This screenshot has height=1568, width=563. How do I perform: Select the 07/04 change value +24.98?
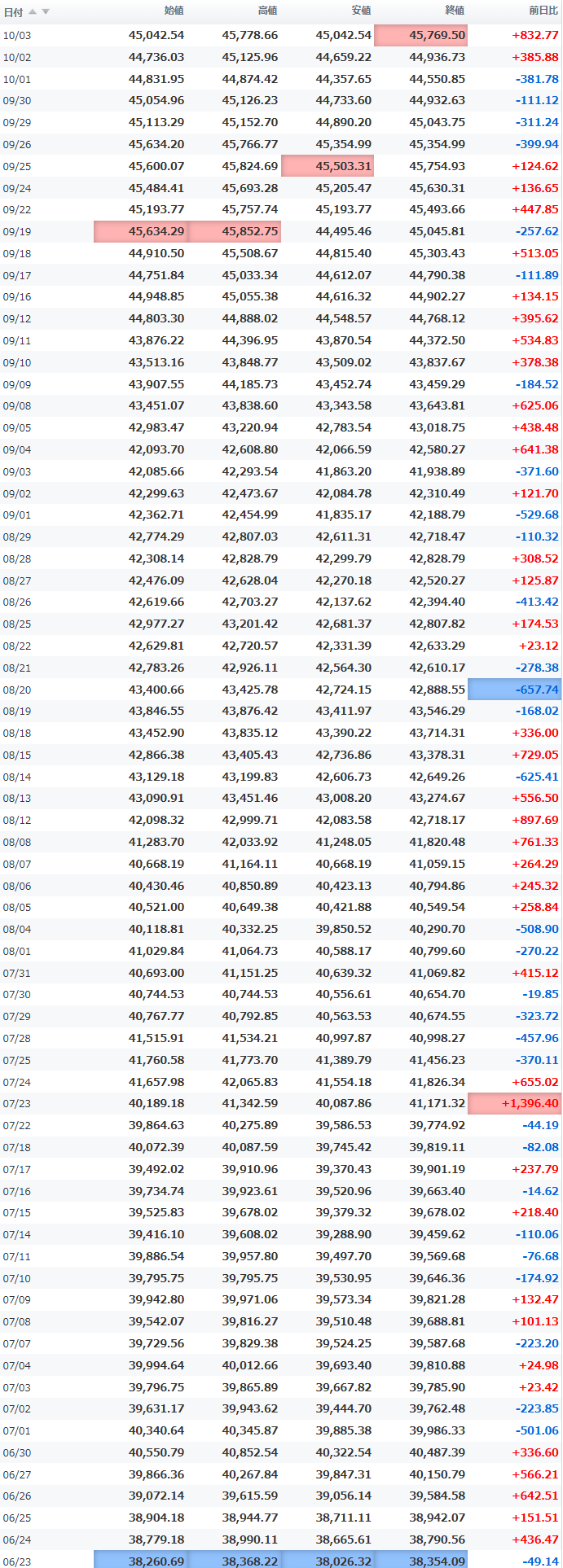[539, 1365]
